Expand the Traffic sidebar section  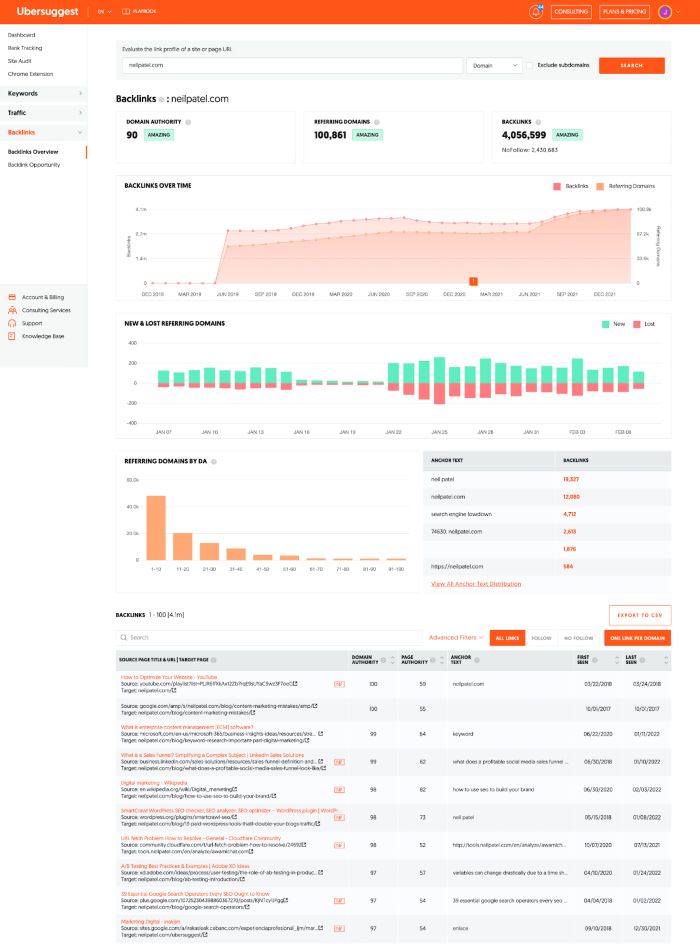point(44,113)
